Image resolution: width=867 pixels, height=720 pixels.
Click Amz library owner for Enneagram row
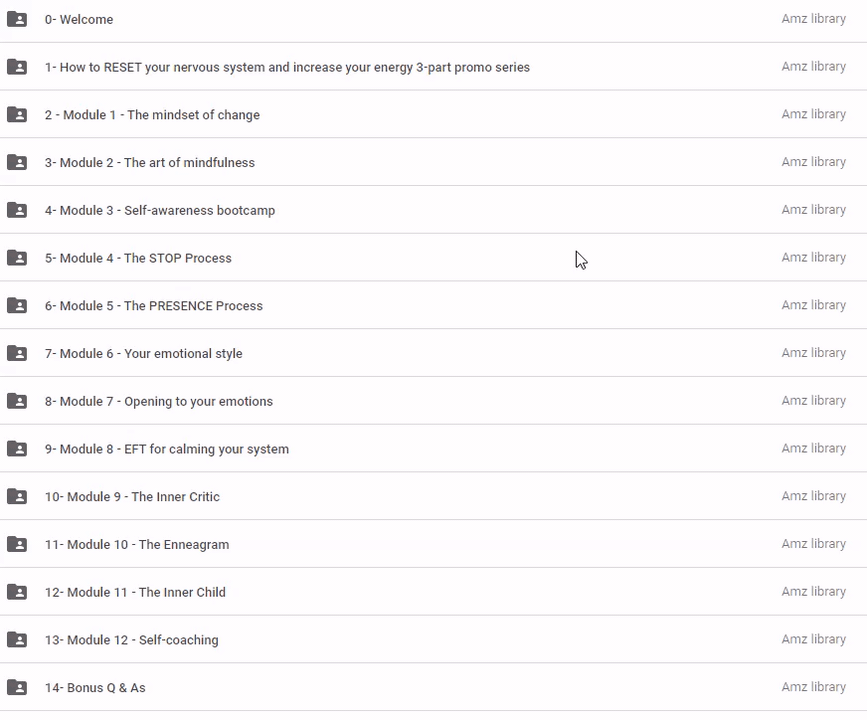click(813, 544)
